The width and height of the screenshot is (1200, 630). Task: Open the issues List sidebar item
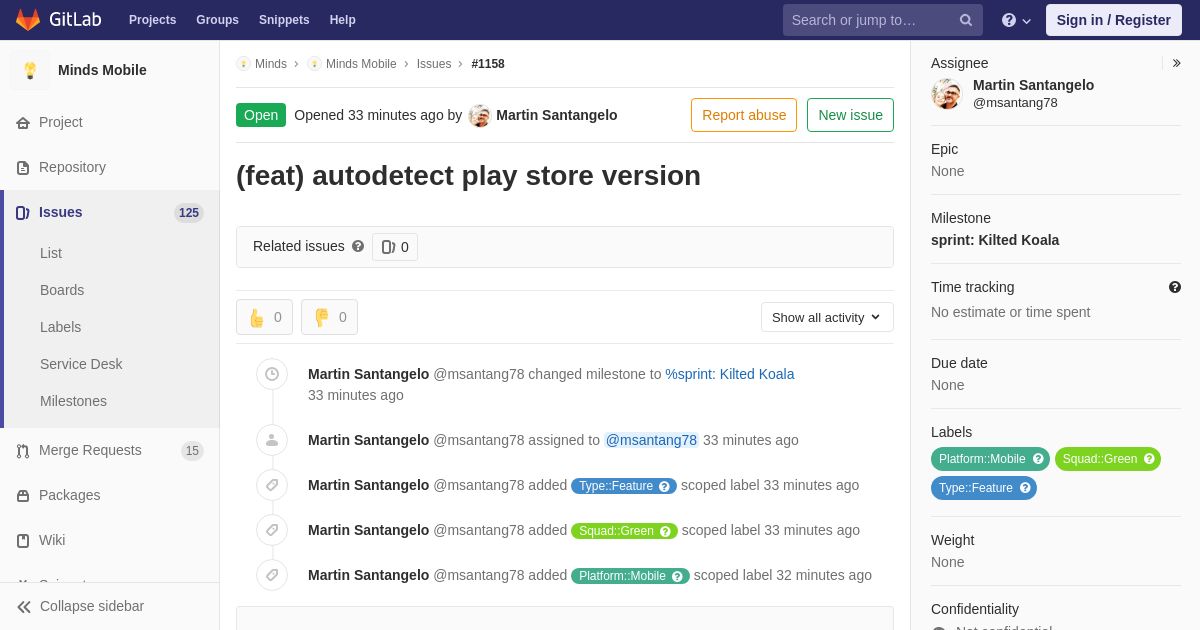click(51, 253)
